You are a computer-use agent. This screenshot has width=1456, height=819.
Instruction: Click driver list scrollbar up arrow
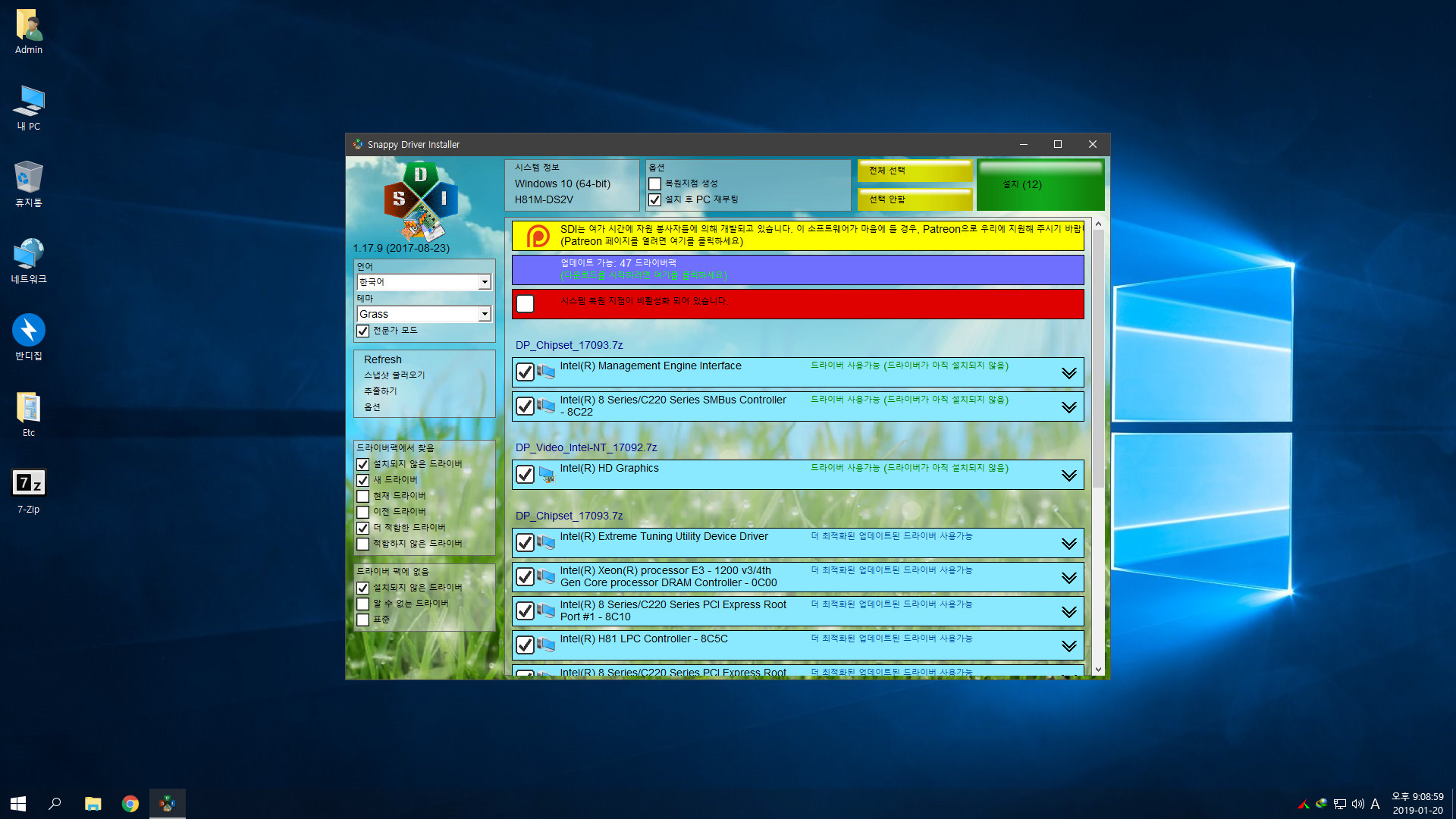1098,224
